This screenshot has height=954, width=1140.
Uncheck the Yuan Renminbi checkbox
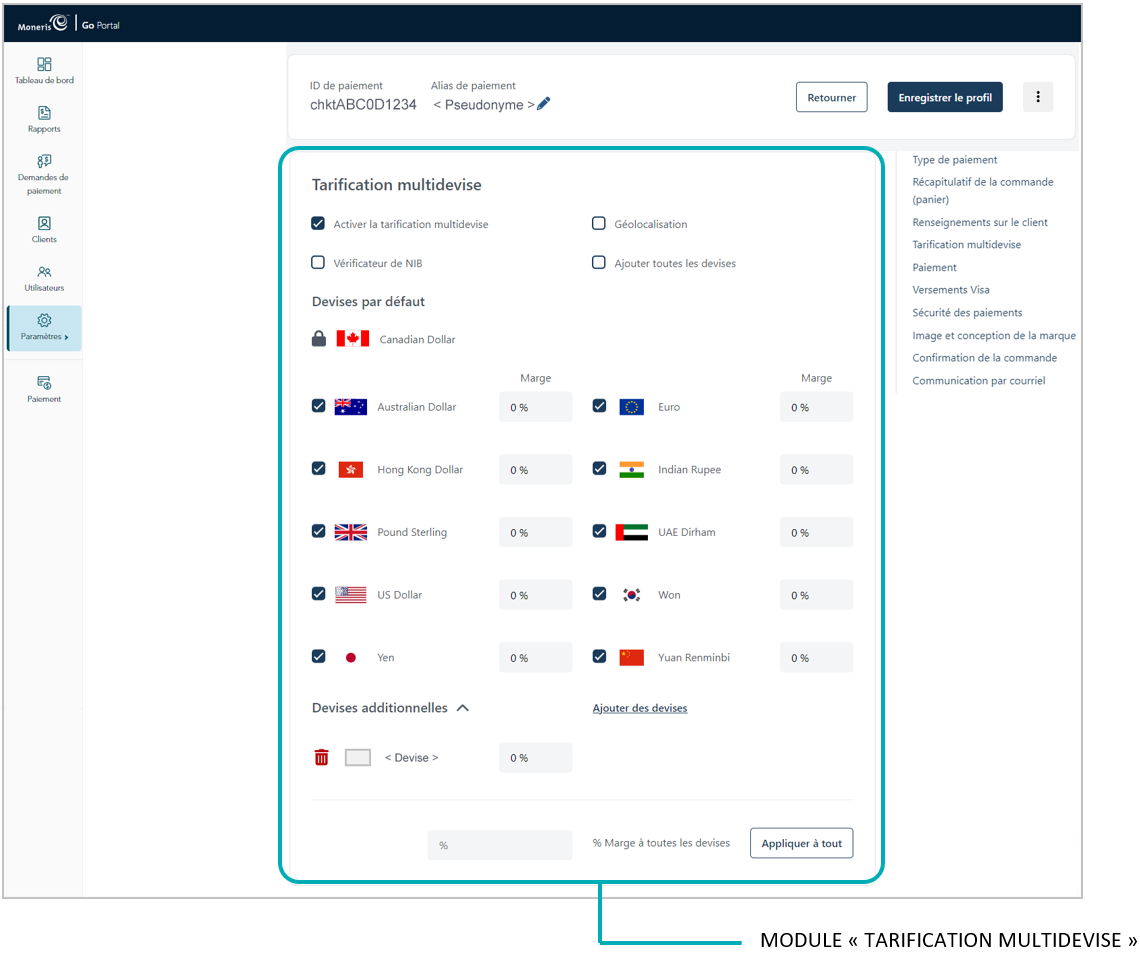(x=599, y=656)
